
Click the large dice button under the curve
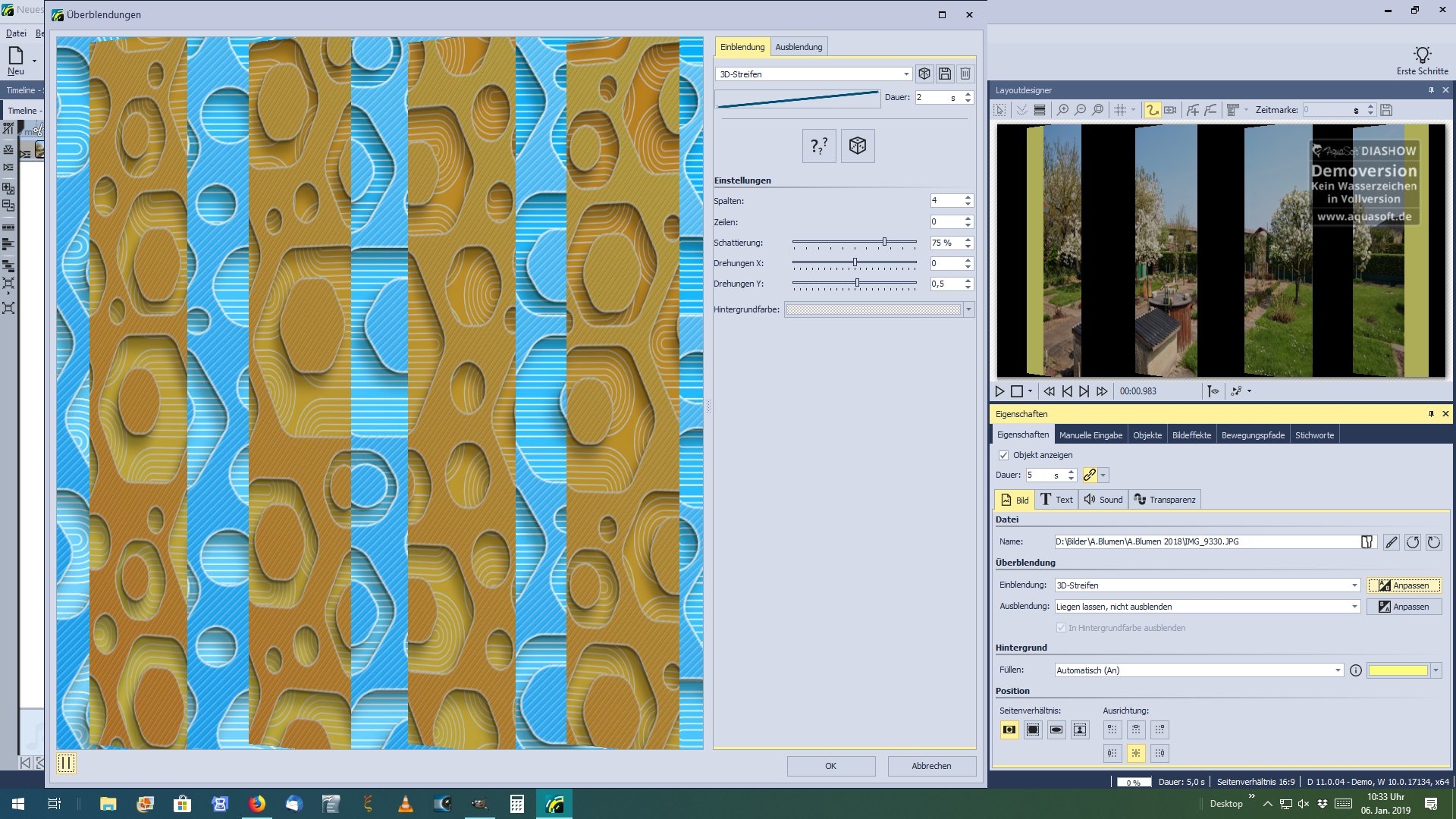858,146
